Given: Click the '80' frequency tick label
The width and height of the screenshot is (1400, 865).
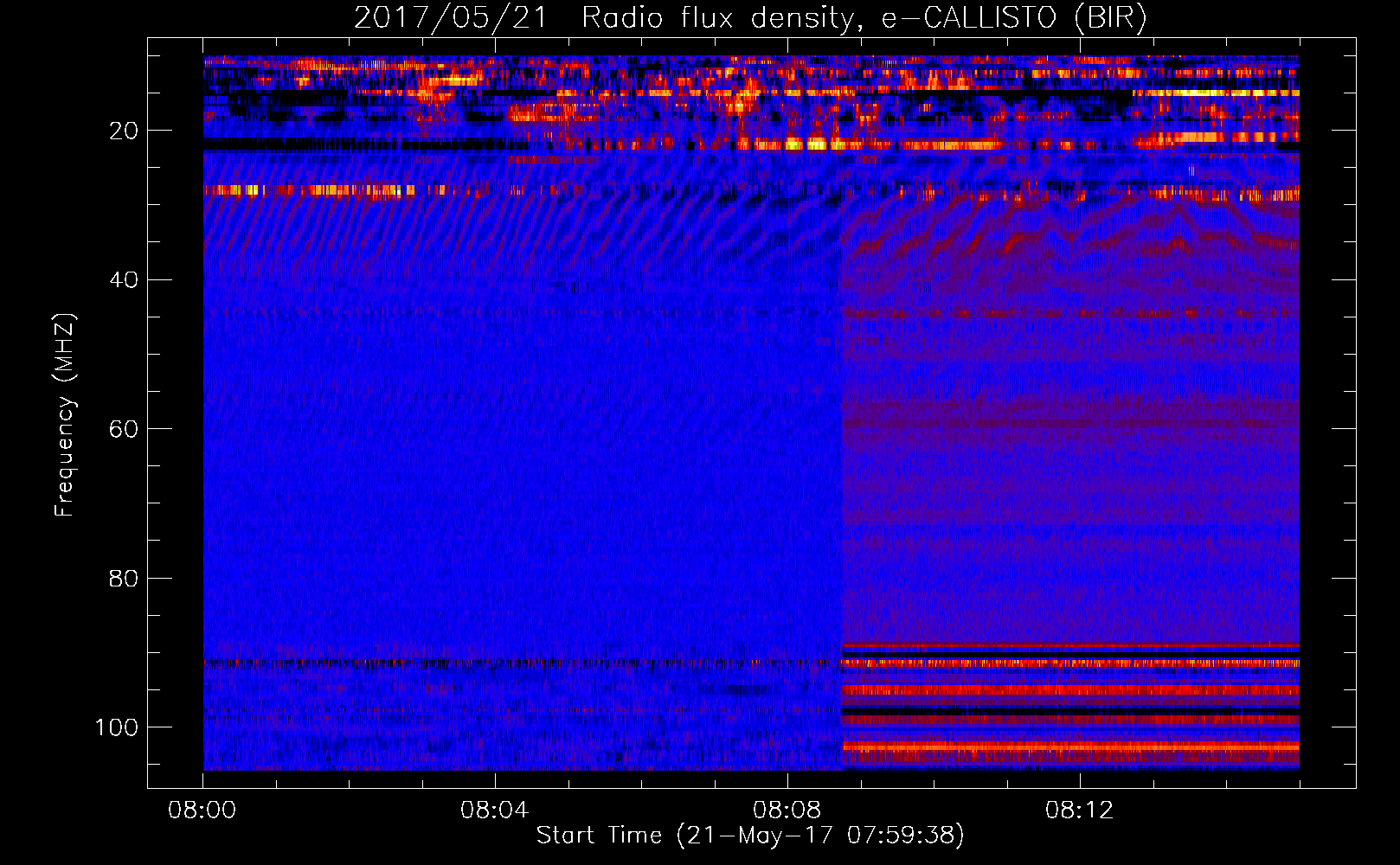Looking at the screenshot, I should tap(124, 578).
